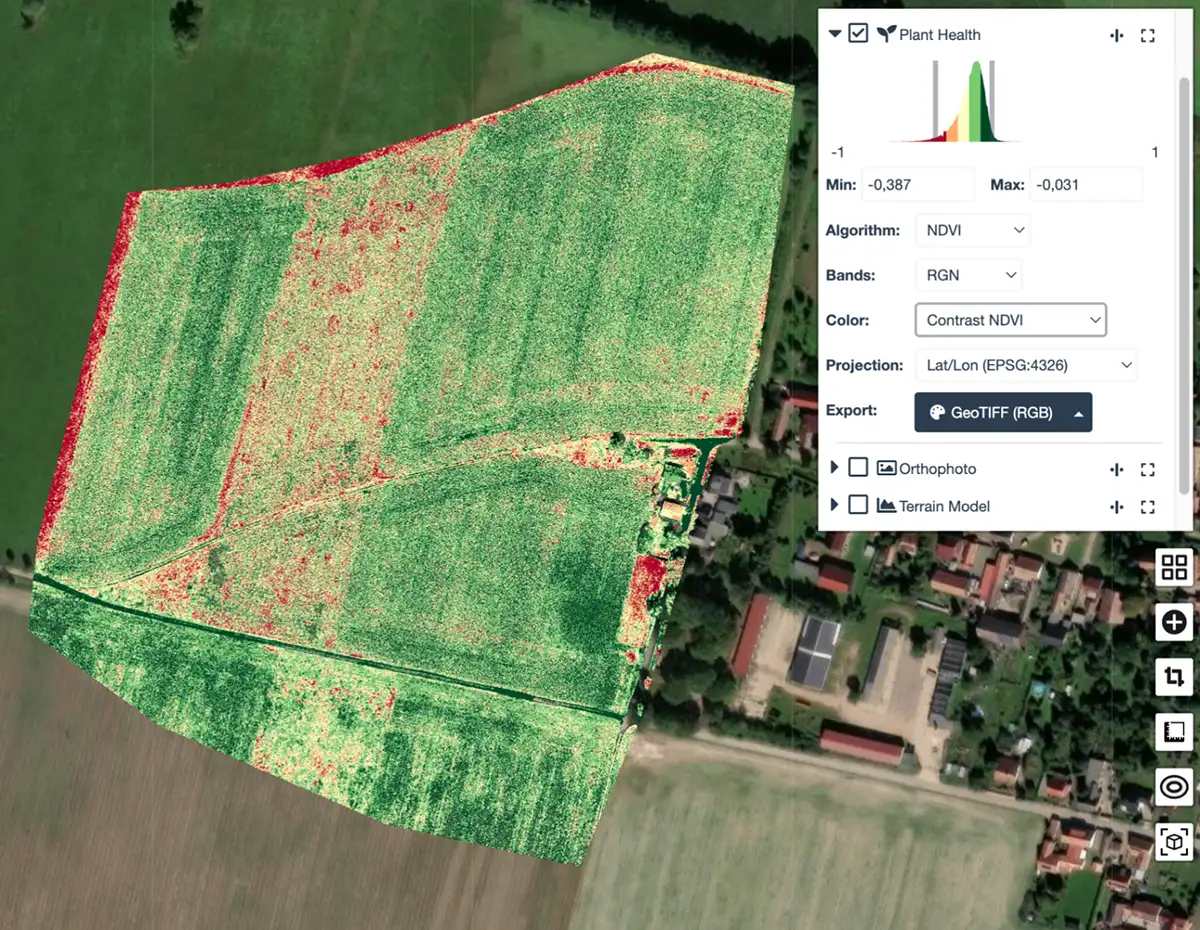The height and width of the screenshot is (930, 1200).
Task: Expand the Terrain Model section
Action: (834, 505)
